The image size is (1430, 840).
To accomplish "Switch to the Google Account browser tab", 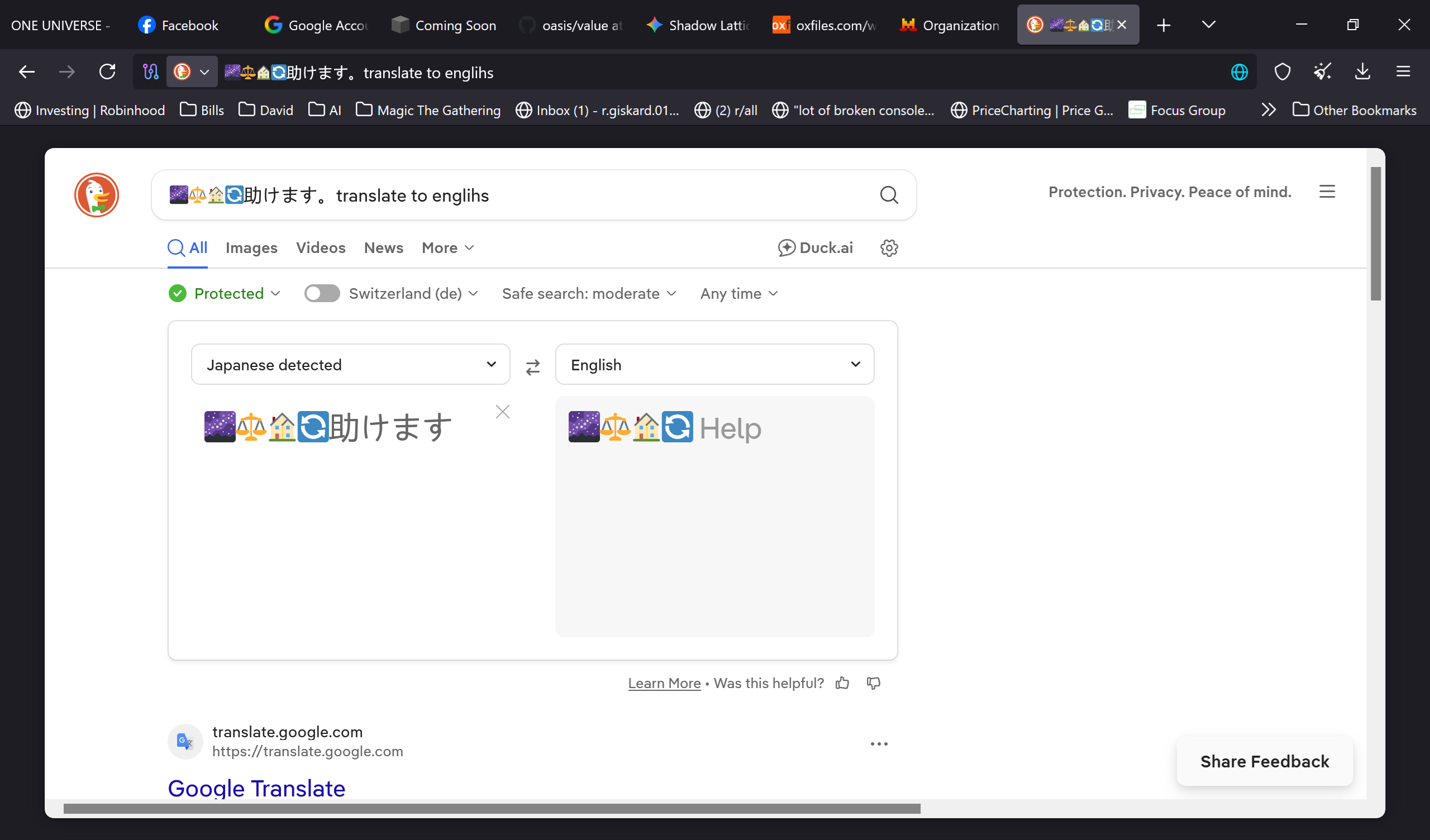I will coord(318,25).
